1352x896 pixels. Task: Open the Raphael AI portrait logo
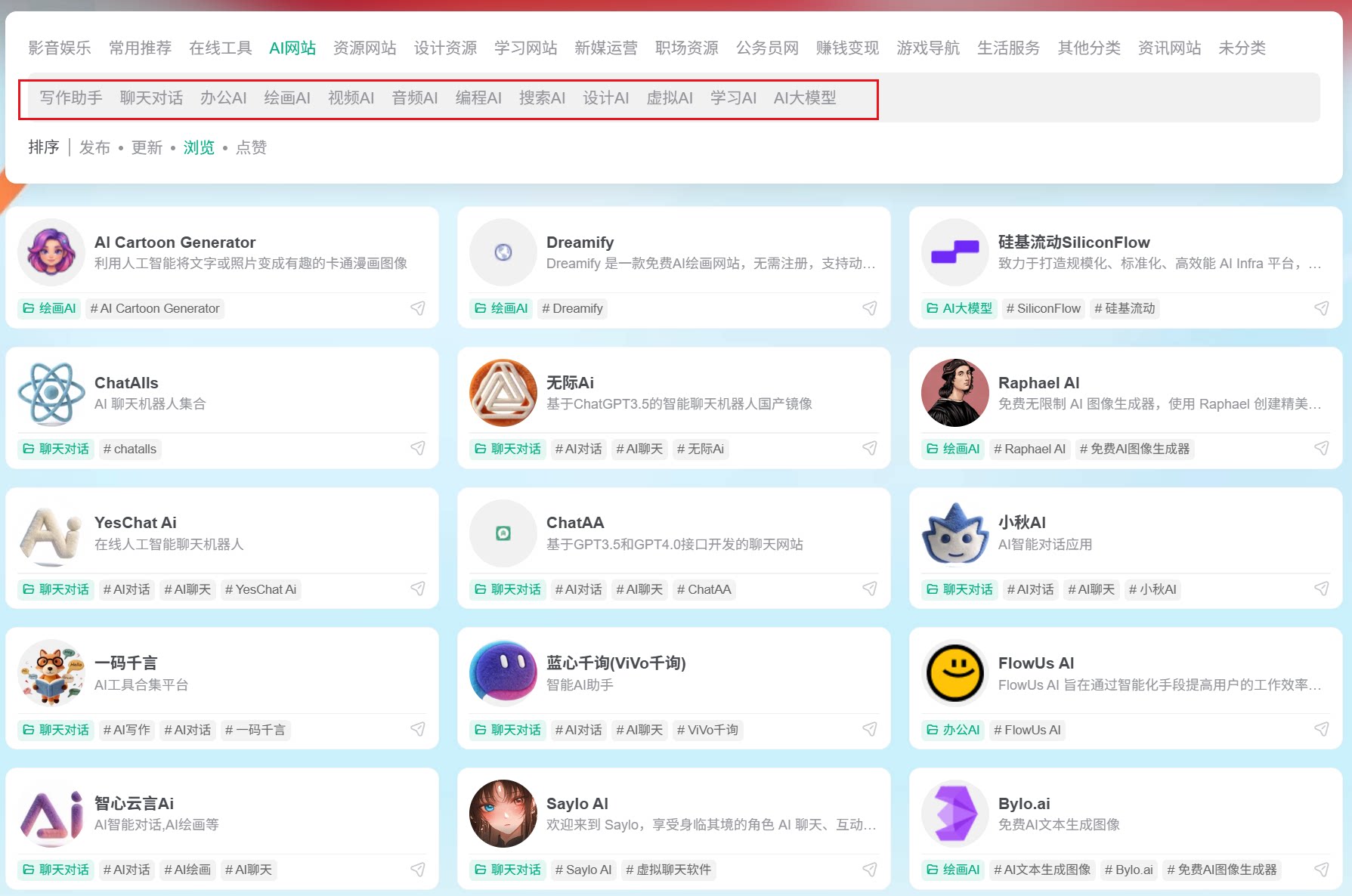pyautogui.click(x=955, y=393)
